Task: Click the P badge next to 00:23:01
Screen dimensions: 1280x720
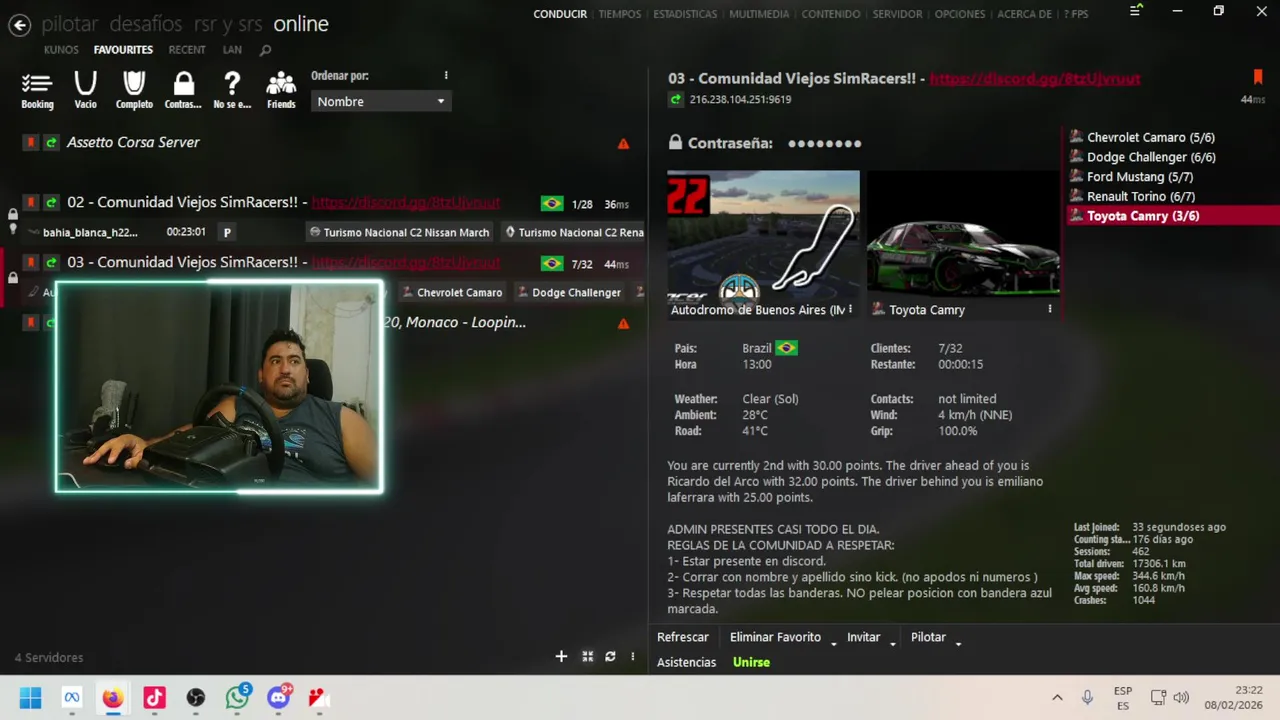Action: coord(227,232)
